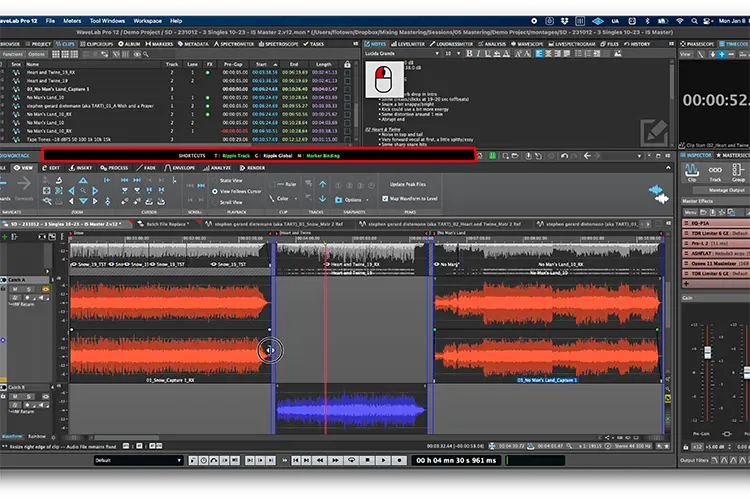
Task: Select the Edit ribbon tab
Action: point(51,168)
